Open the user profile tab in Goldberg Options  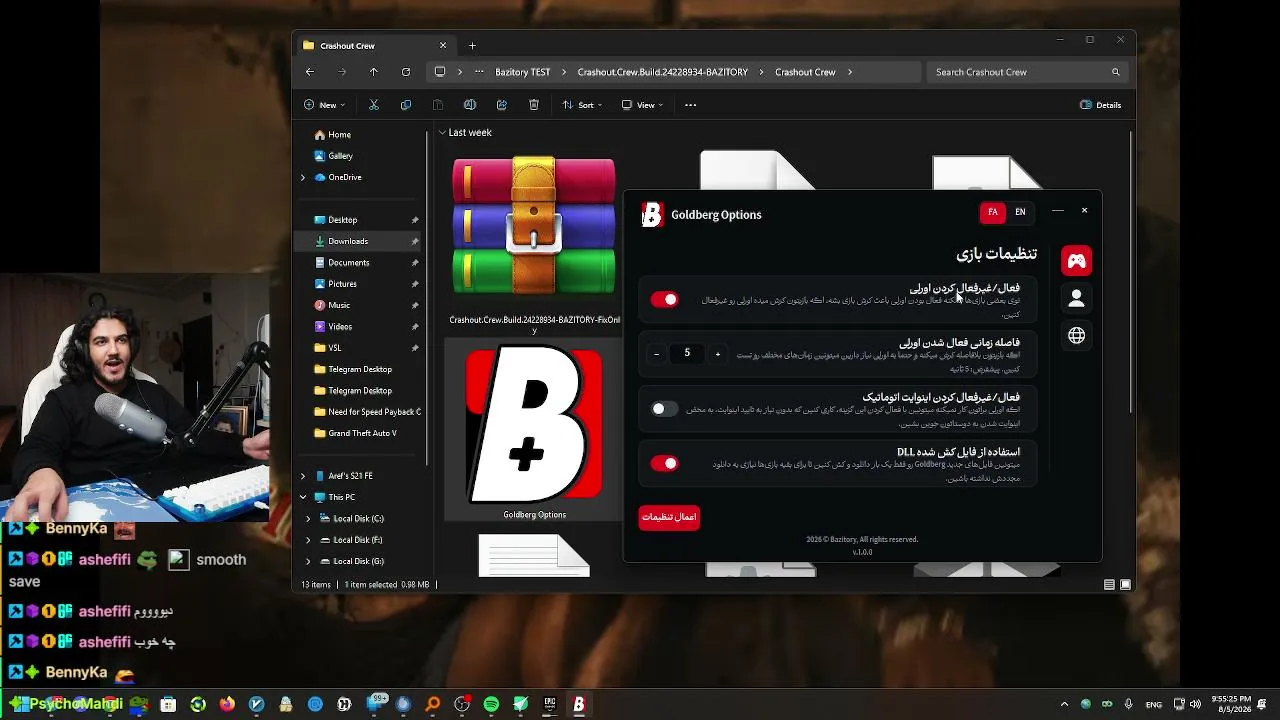point(1076,298)
